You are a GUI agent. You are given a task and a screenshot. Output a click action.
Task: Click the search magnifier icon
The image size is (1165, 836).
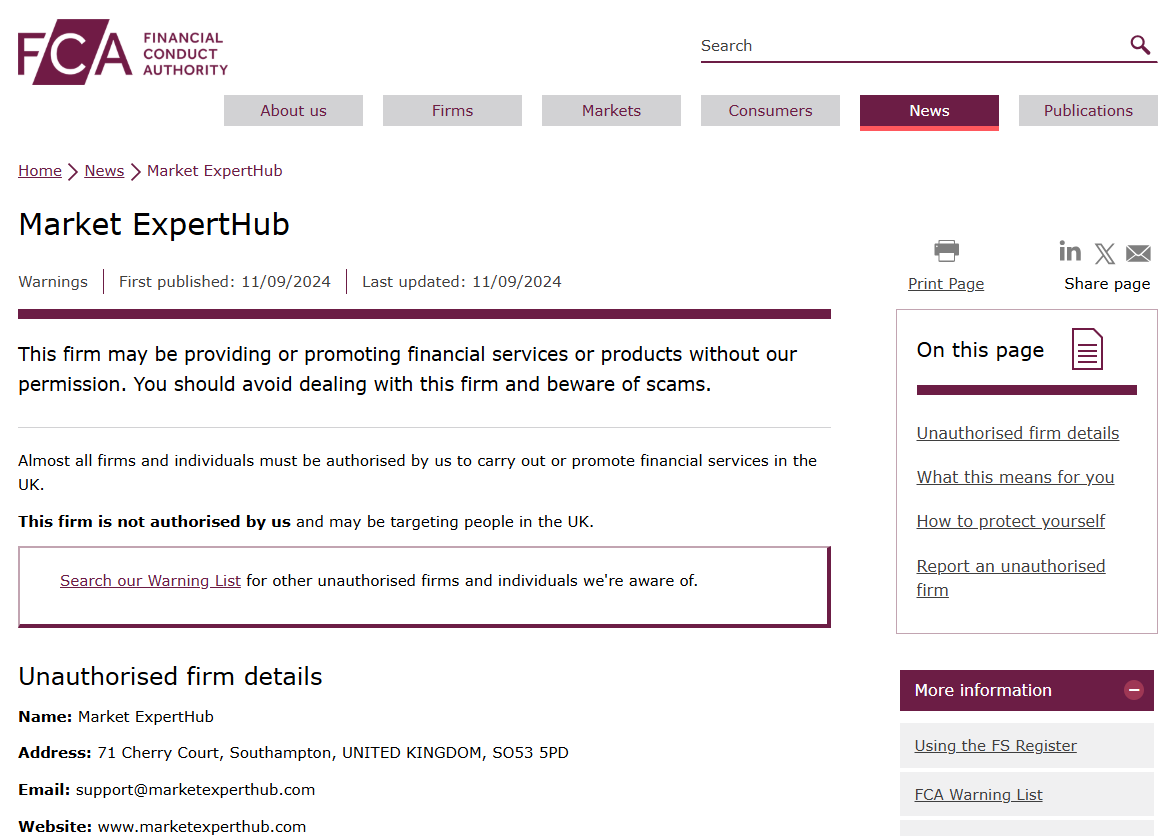click(x=1140, y=45)
